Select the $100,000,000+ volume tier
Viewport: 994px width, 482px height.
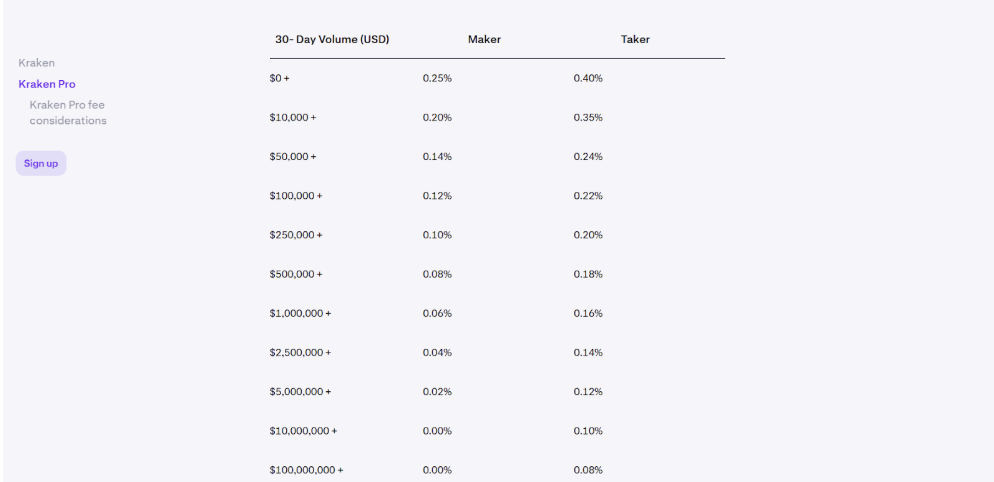pyautogui.click(x=306, y=470)
